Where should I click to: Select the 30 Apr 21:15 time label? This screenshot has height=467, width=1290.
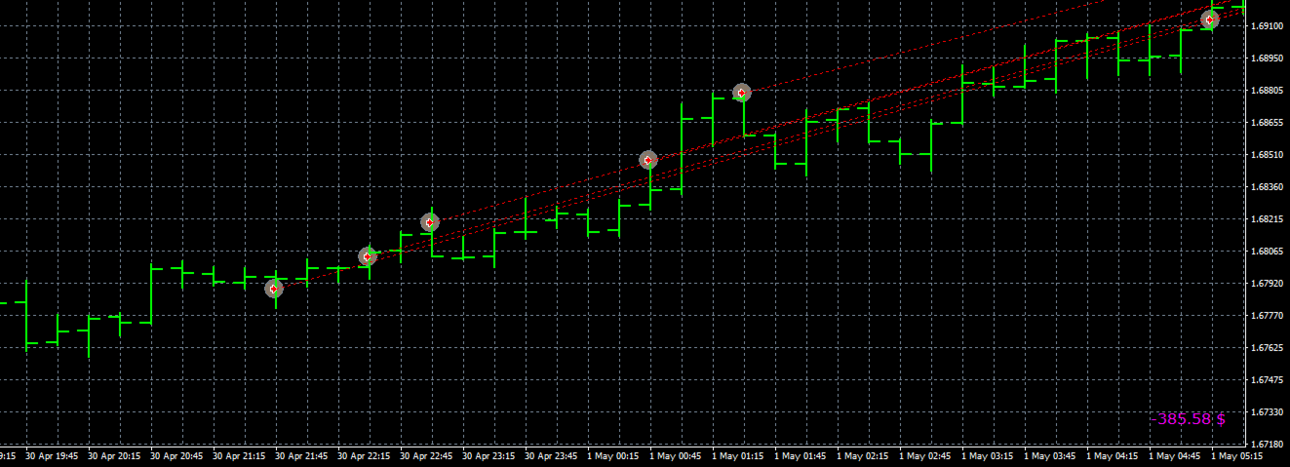pos(240,456)
